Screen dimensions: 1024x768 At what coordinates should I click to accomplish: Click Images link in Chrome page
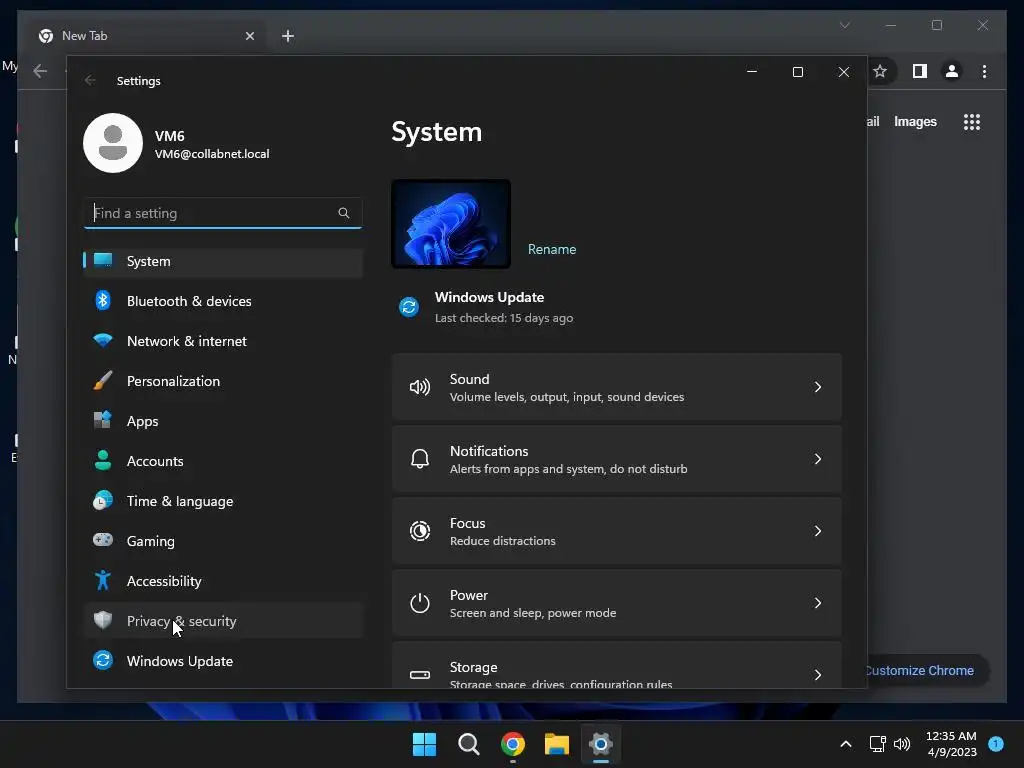(x=916, y=122)
